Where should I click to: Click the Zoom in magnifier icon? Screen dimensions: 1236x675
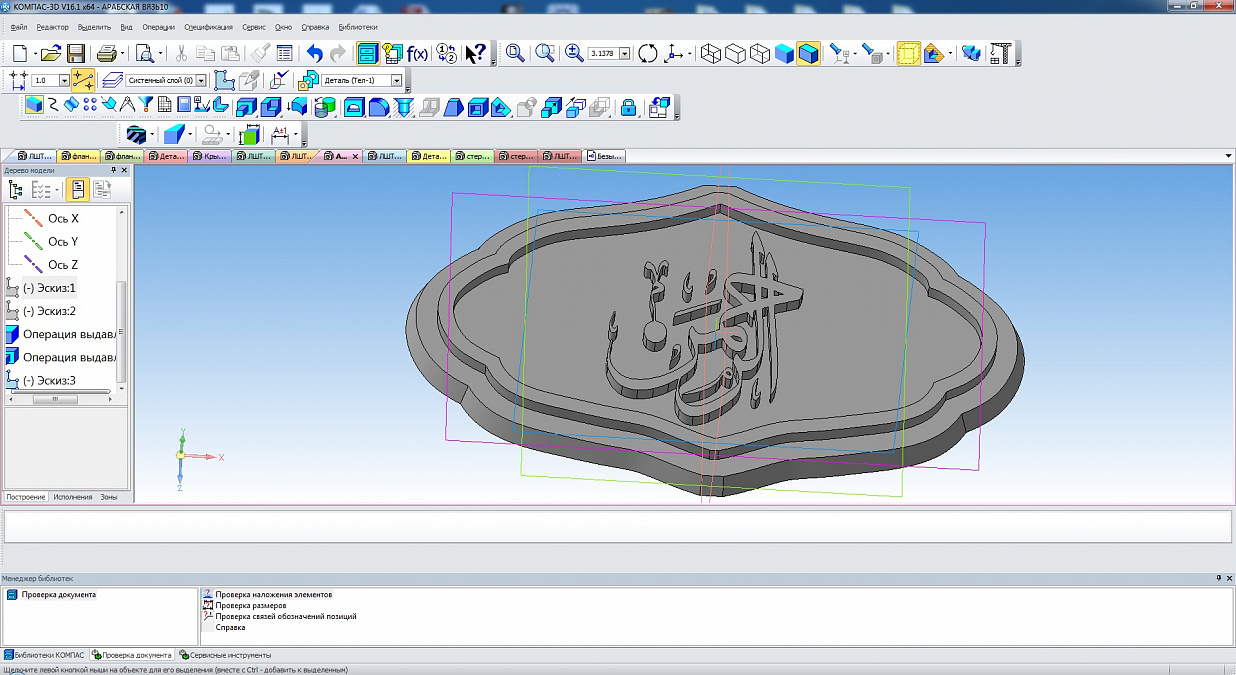pyautogui.click(x=574, y=54)
